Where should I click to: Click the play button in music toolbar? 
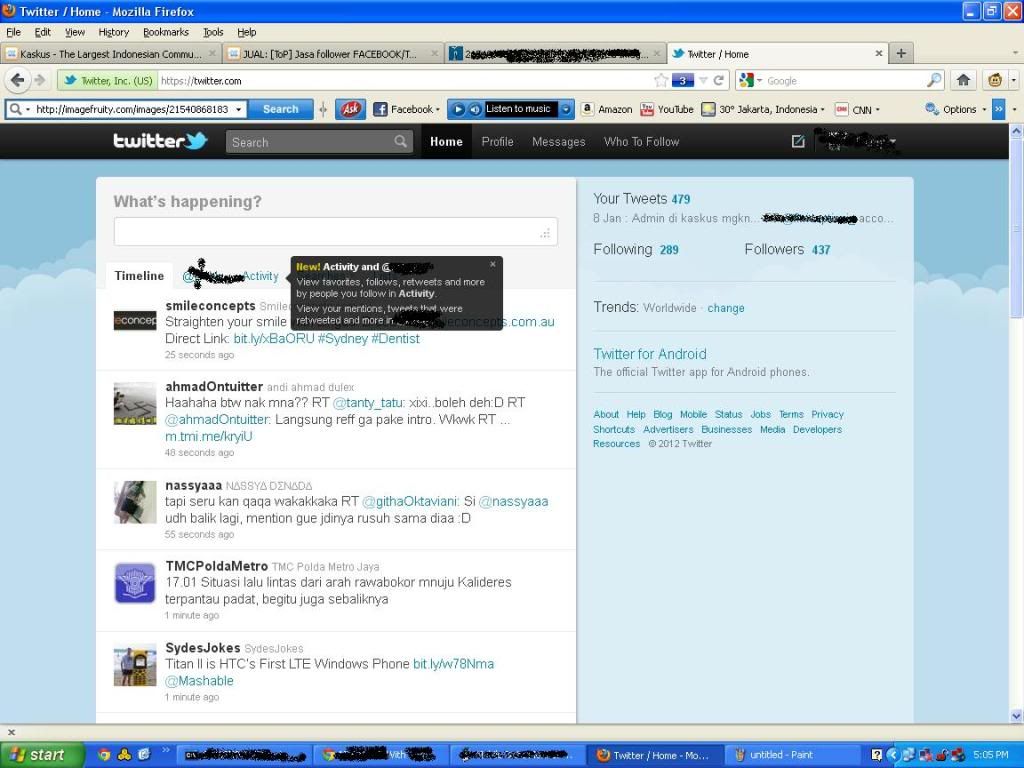458,109
